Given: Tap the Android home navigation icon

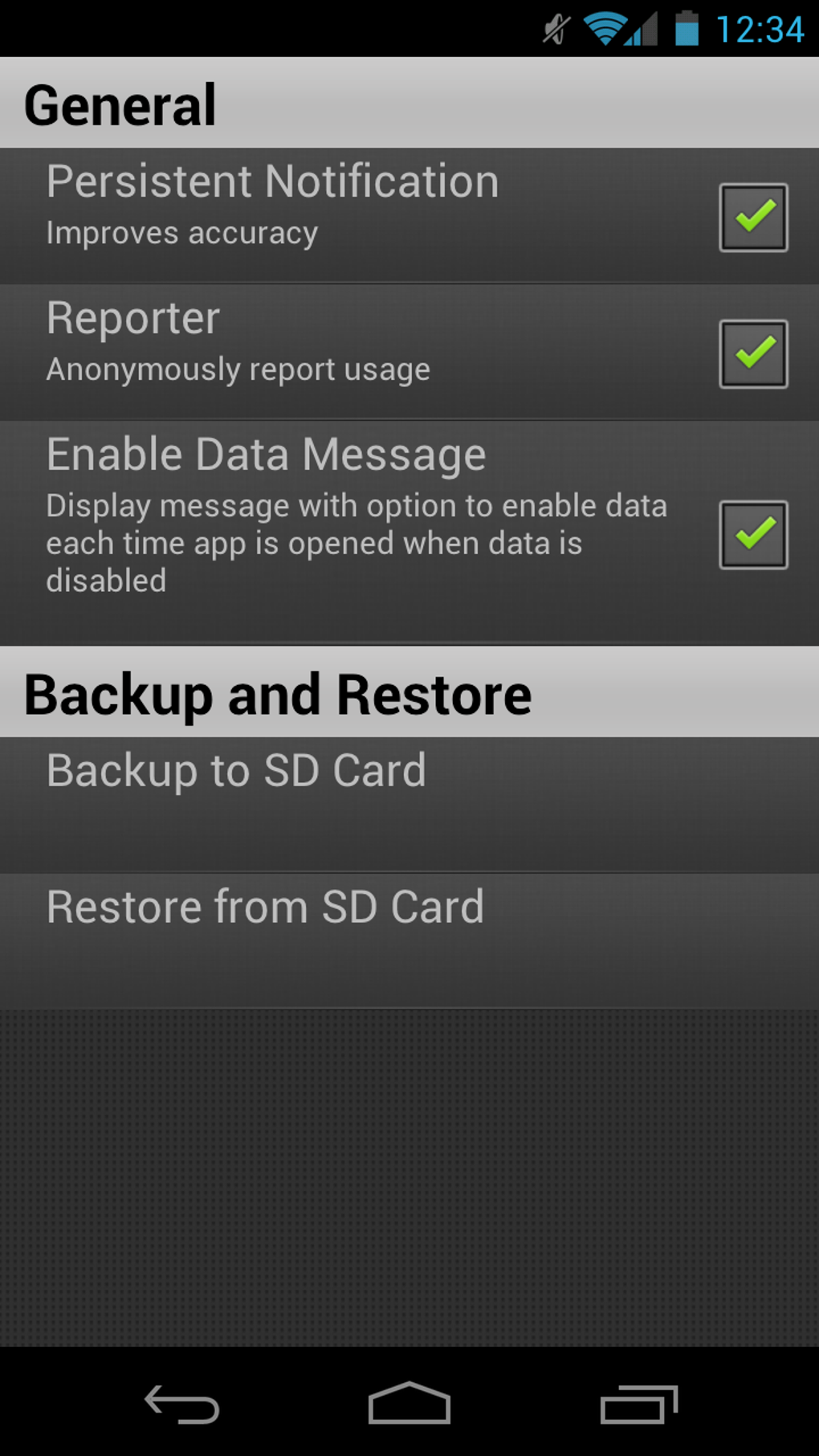Looking at the screenshot, I should [409, 1403].
